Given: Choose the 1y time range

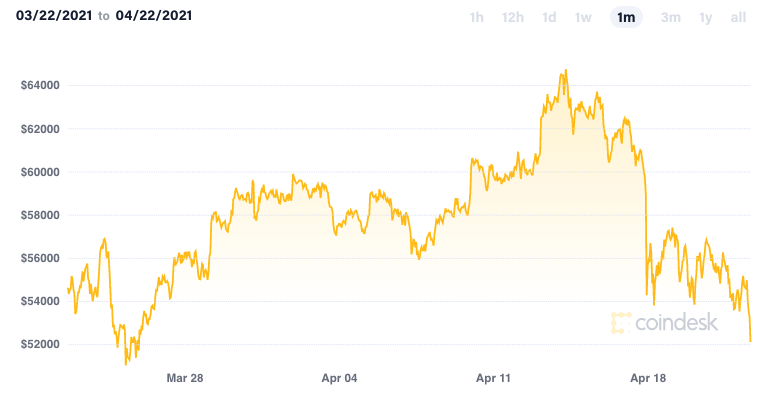Looking at the screenshot, I should pos(705,18).
